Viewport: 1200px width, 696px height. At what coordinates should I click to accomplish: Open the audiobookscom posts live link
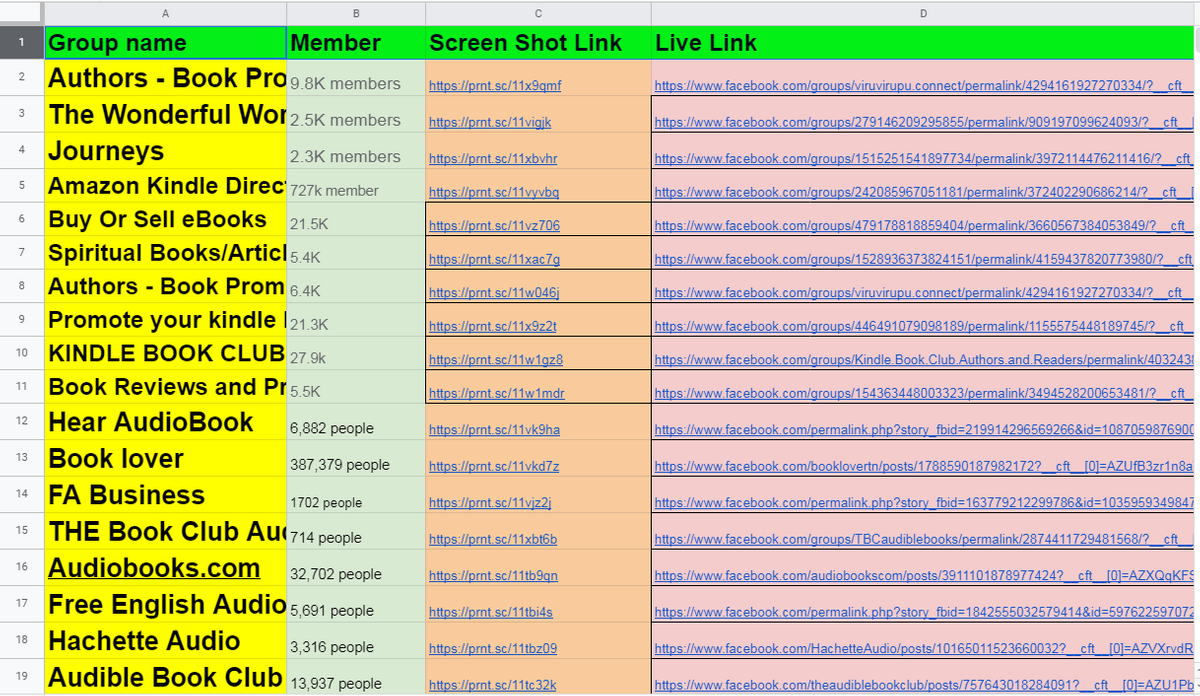924,576
